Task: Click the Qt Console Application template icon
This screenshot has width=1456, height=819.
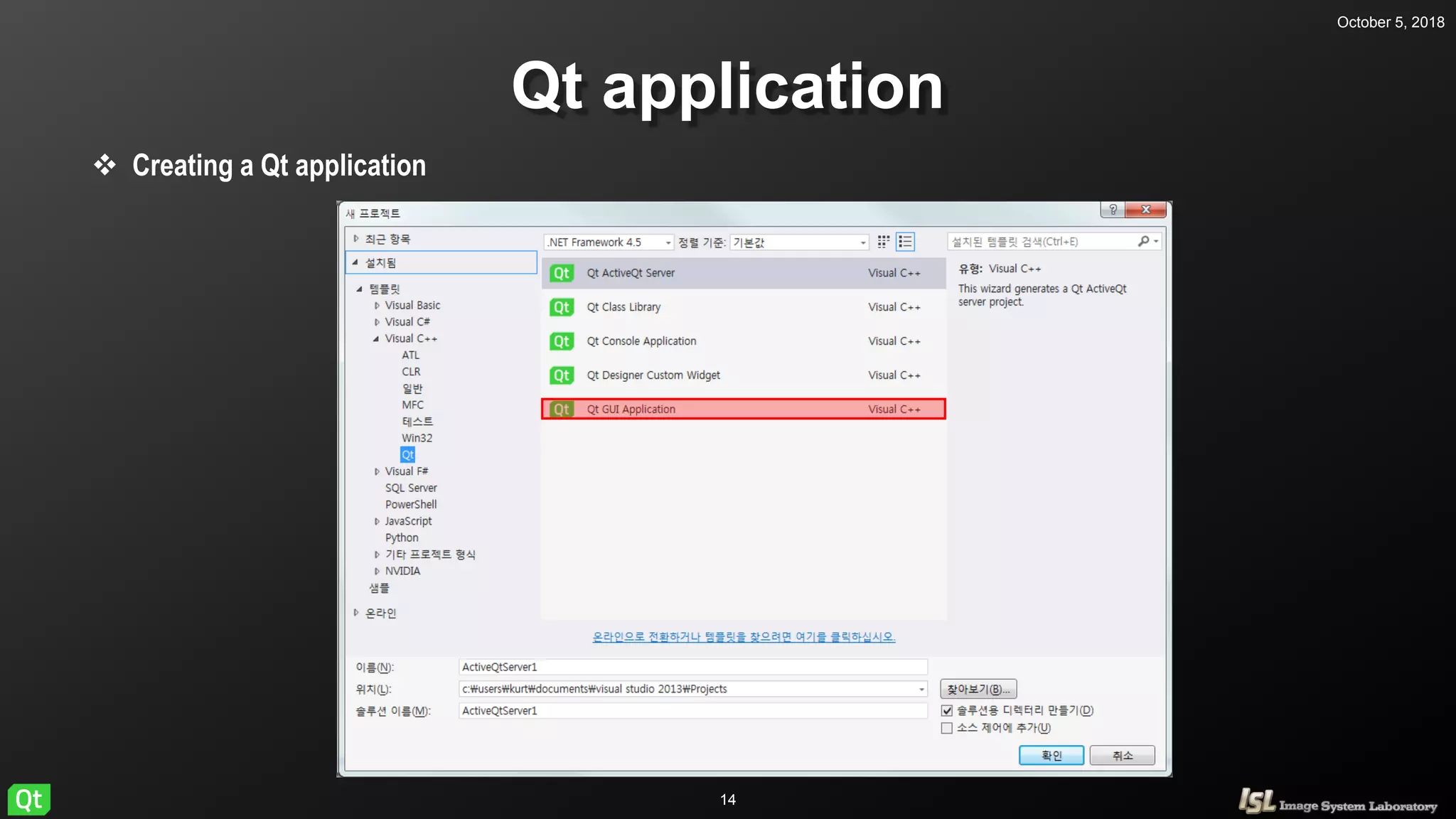Action: coord(562,341)
